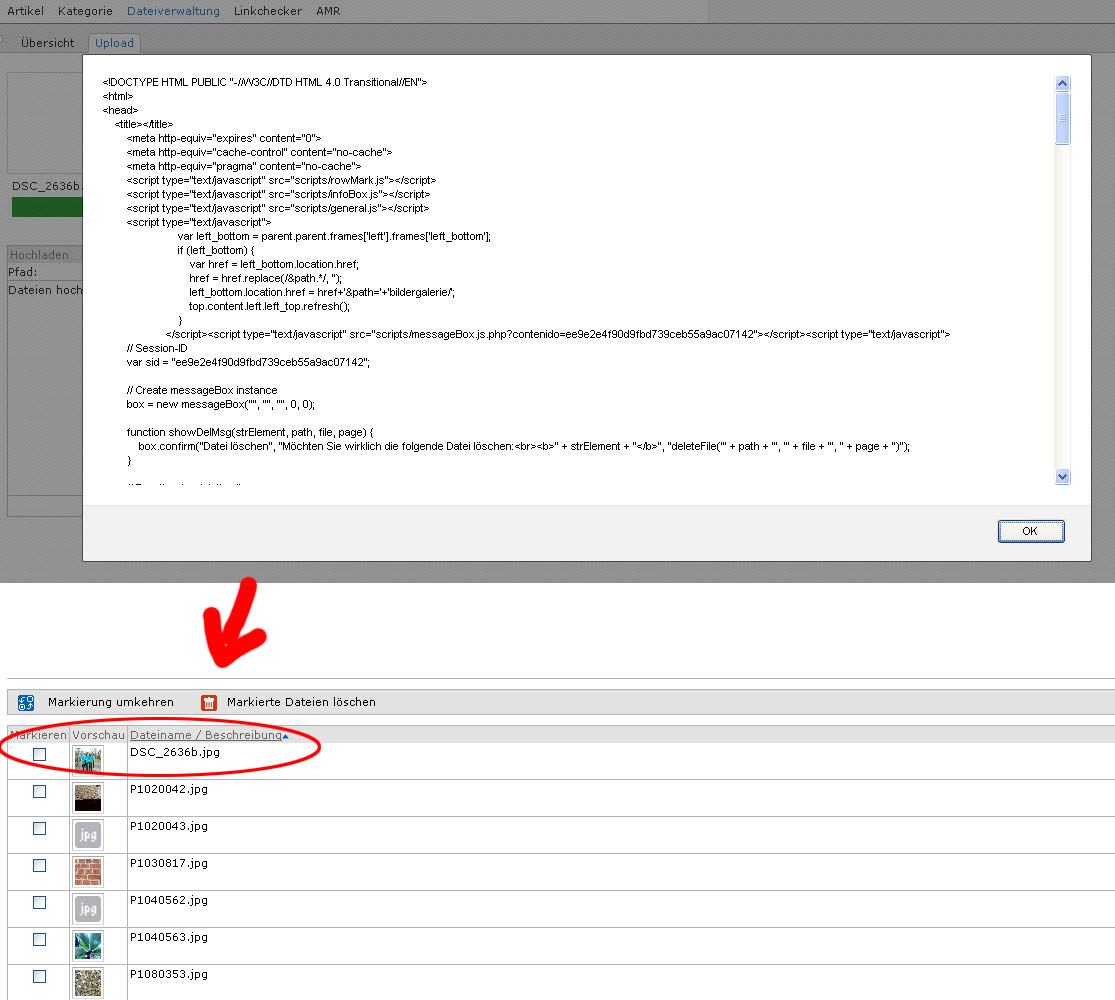Image resolution: width=1115 pixels, height=1000 pixels.
Task: Mark the P1020042.jpg checkbox
Action: pos(39,791)
